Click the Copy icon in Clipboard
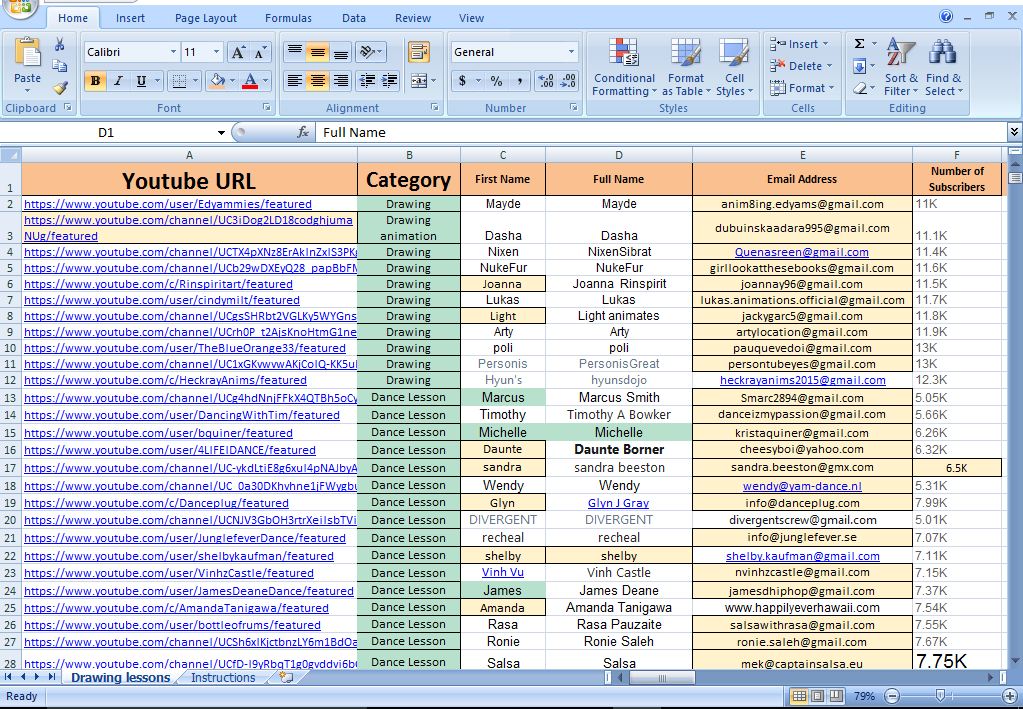The image size is (1023, 709). coord(59,66)
